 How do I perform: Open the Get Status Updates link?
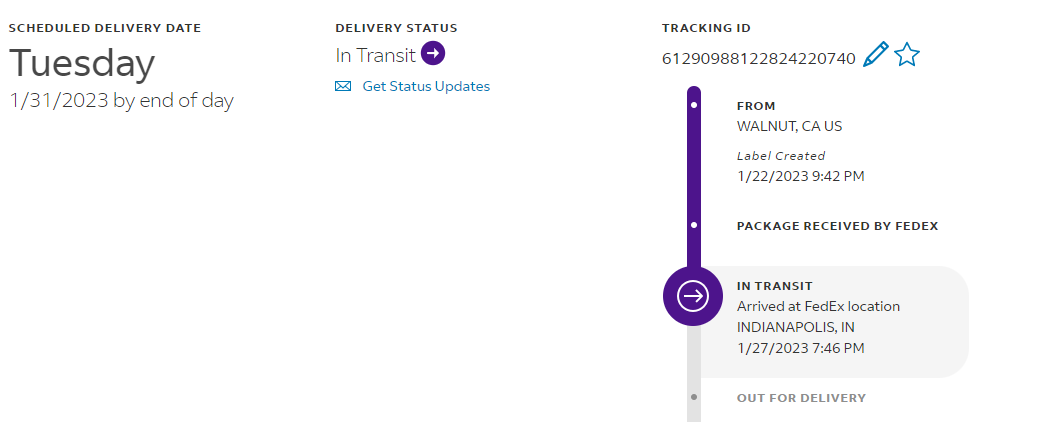point(426,87)
